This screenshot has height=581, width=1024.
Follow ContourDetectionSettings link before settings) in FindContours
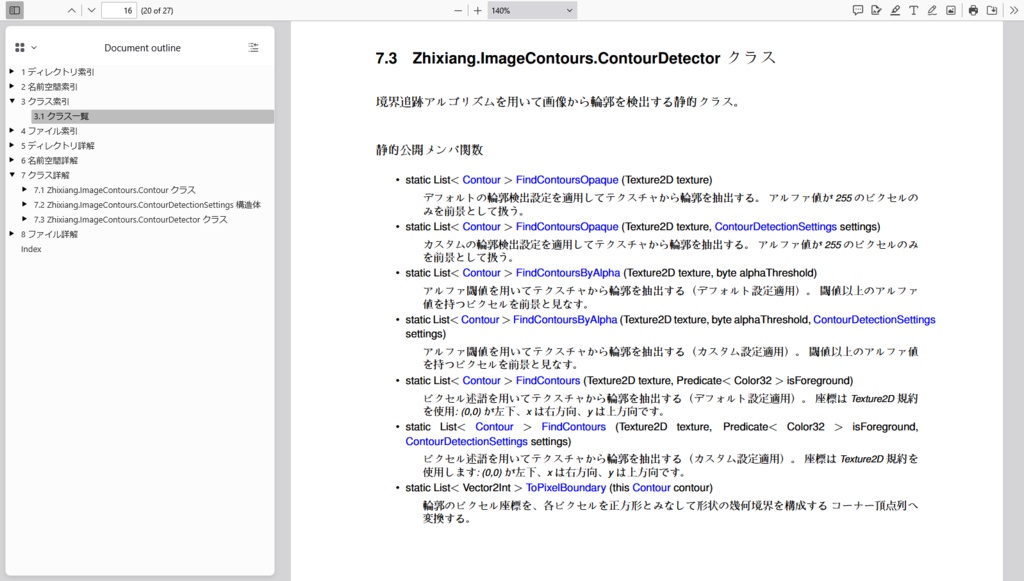(466, 441)
